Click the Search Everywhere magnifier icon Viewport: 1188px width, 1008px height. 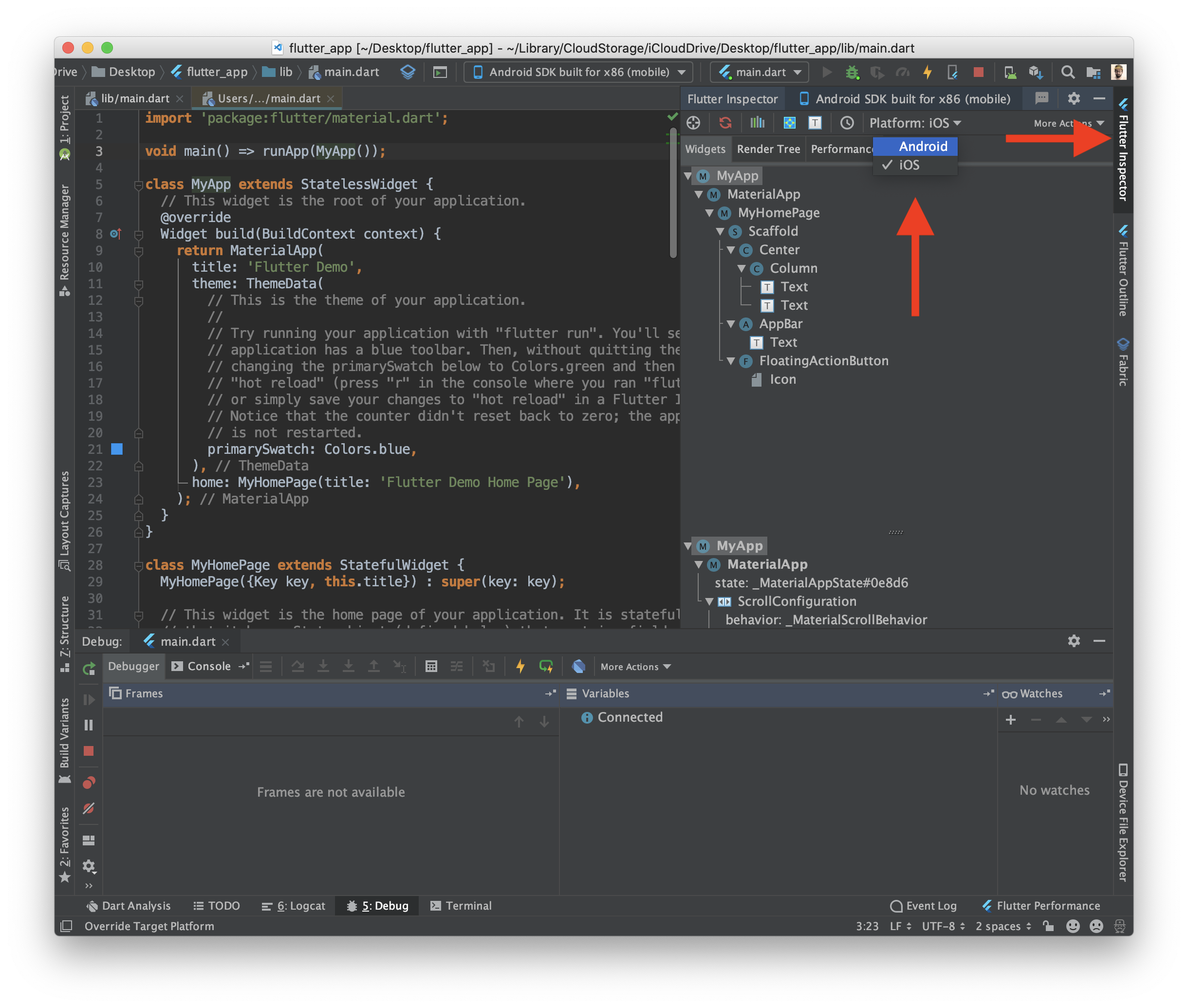coord(1067,73)
